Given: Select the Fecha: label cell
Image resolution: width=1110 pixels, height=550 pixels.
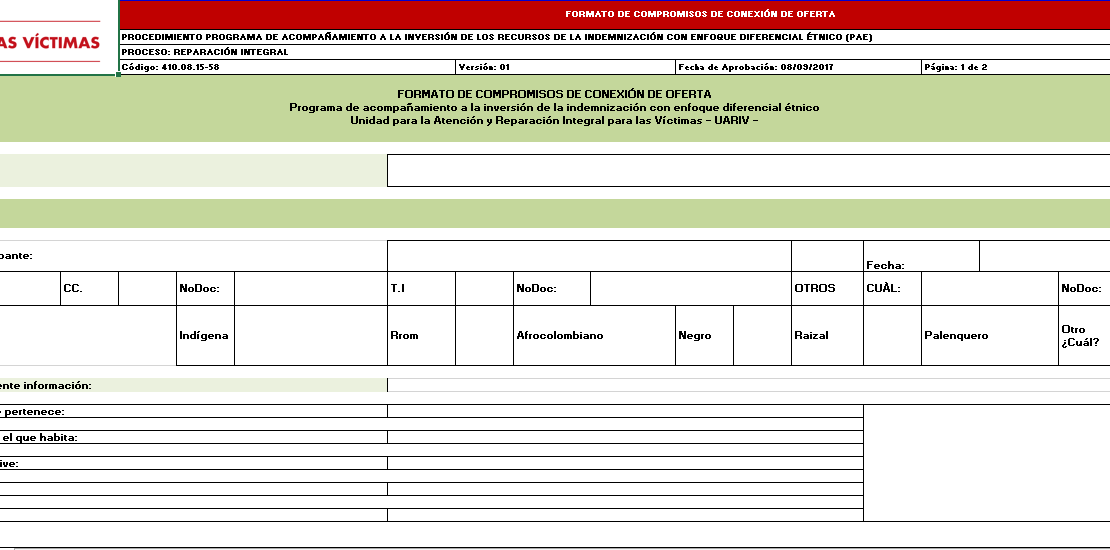Looking at the screenshot, I should [921, 256].
